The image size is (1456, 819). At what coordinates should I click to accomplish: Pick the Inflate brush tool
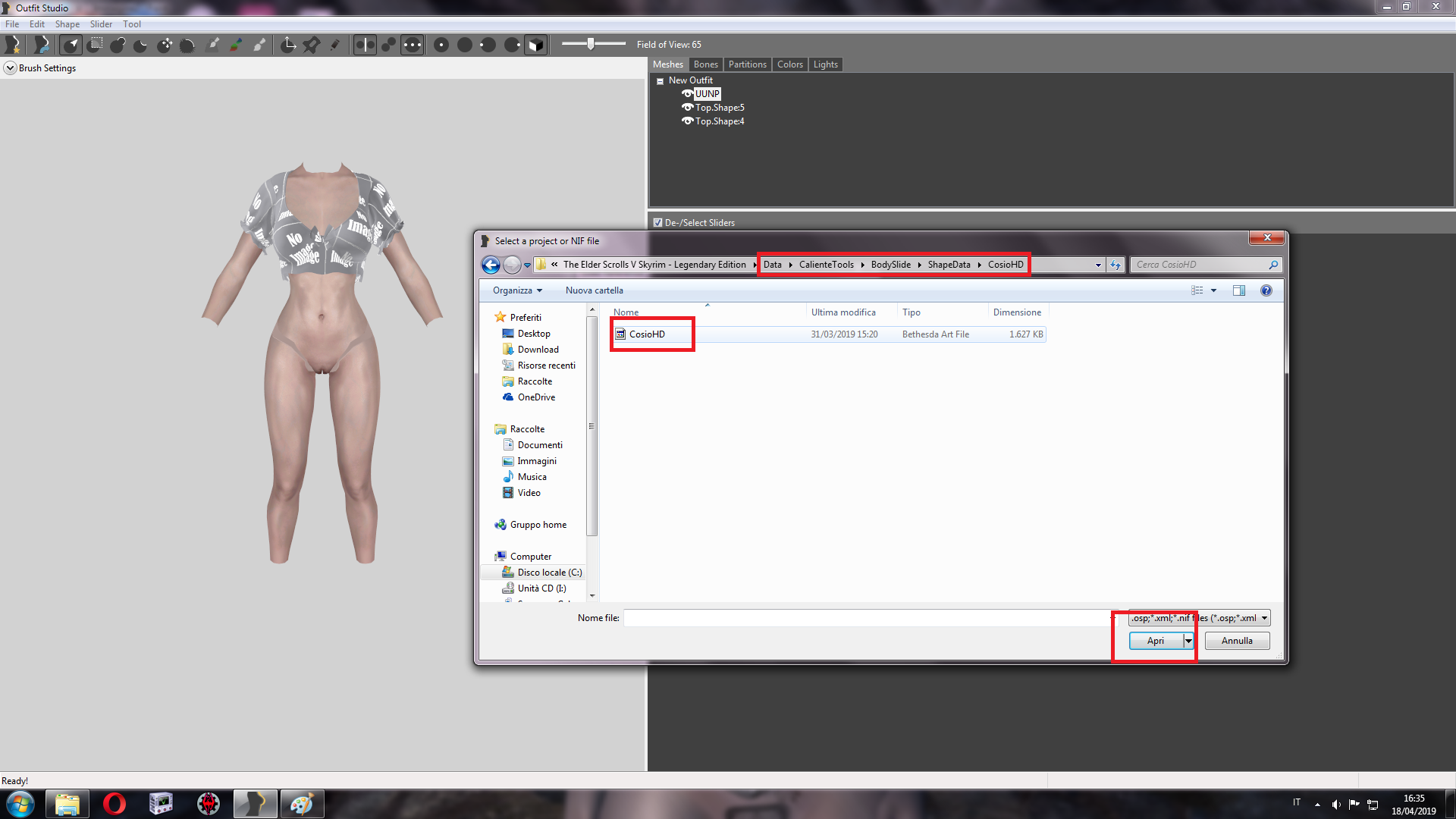click(118, 45)
